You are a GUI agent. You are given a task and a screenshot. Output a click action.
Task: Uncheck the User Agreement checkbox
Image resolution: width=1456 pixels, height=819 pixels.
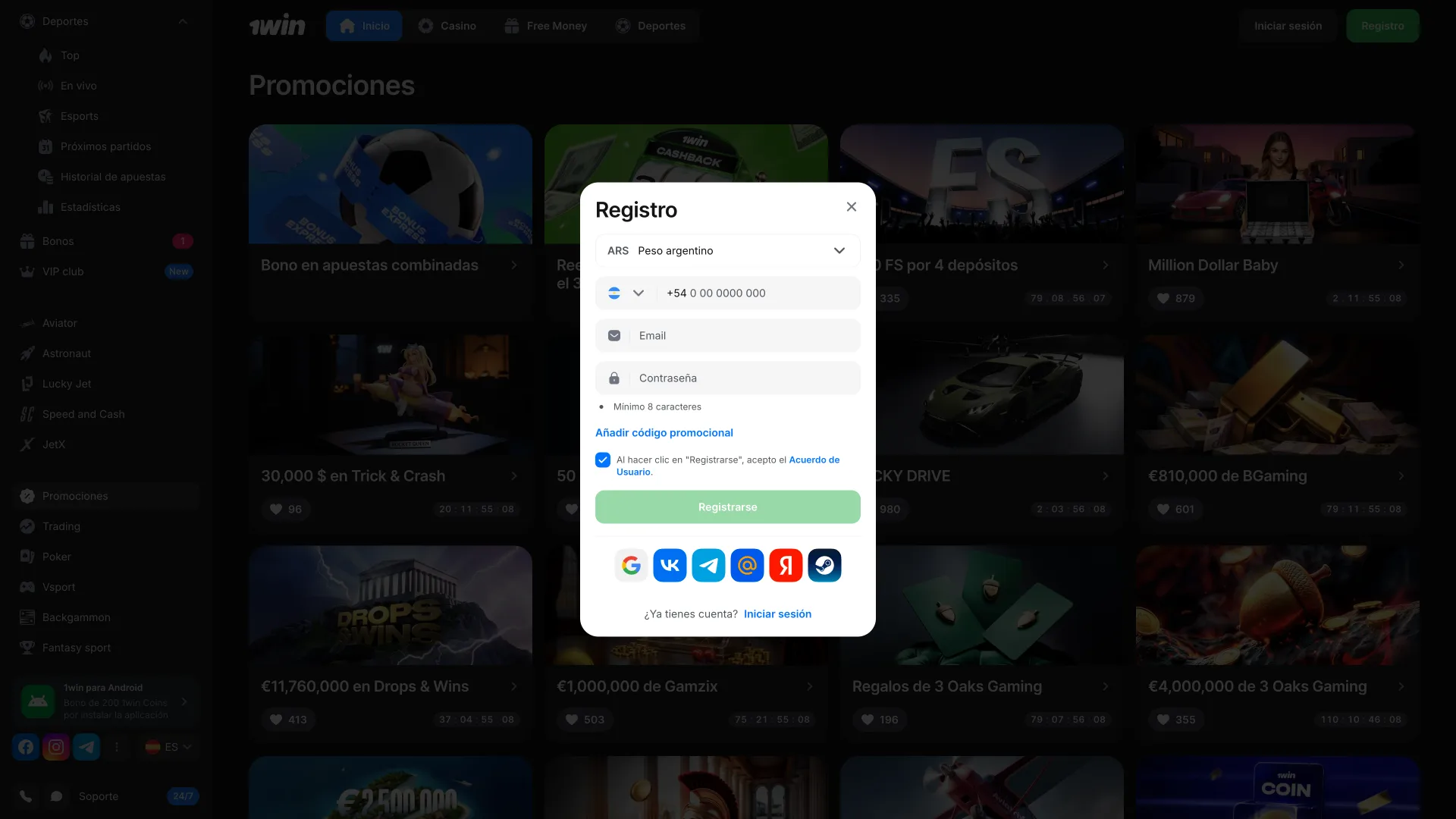tap(603, 460)
